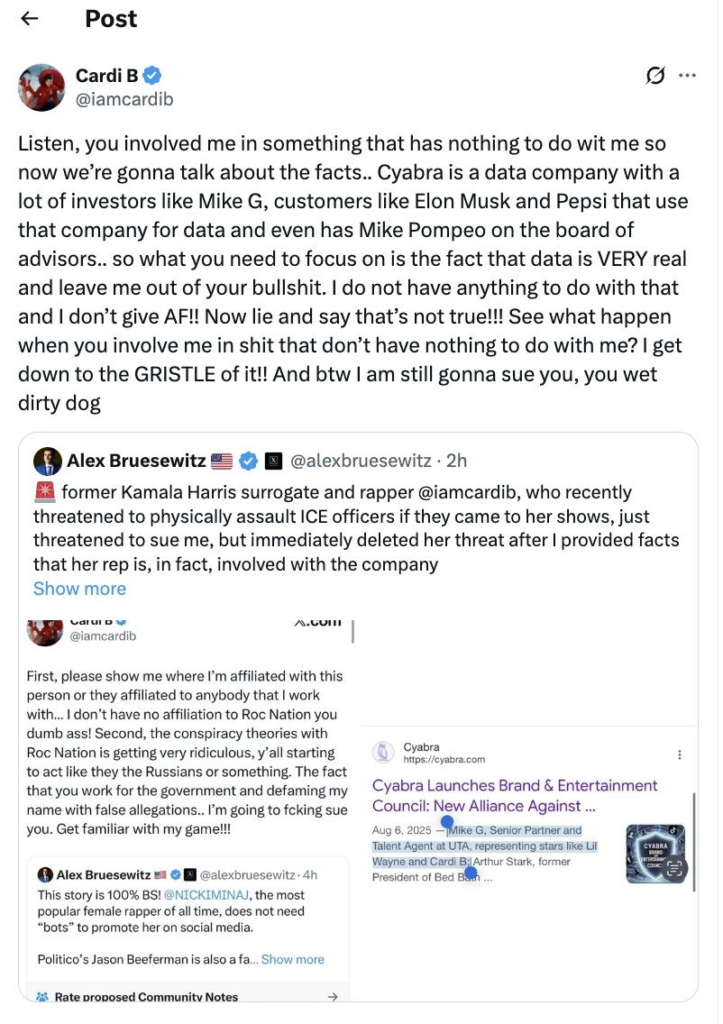Open the Grok icon on the post
The width and height of the screenshot is (723, 1024).
click(x=656, y=76)
